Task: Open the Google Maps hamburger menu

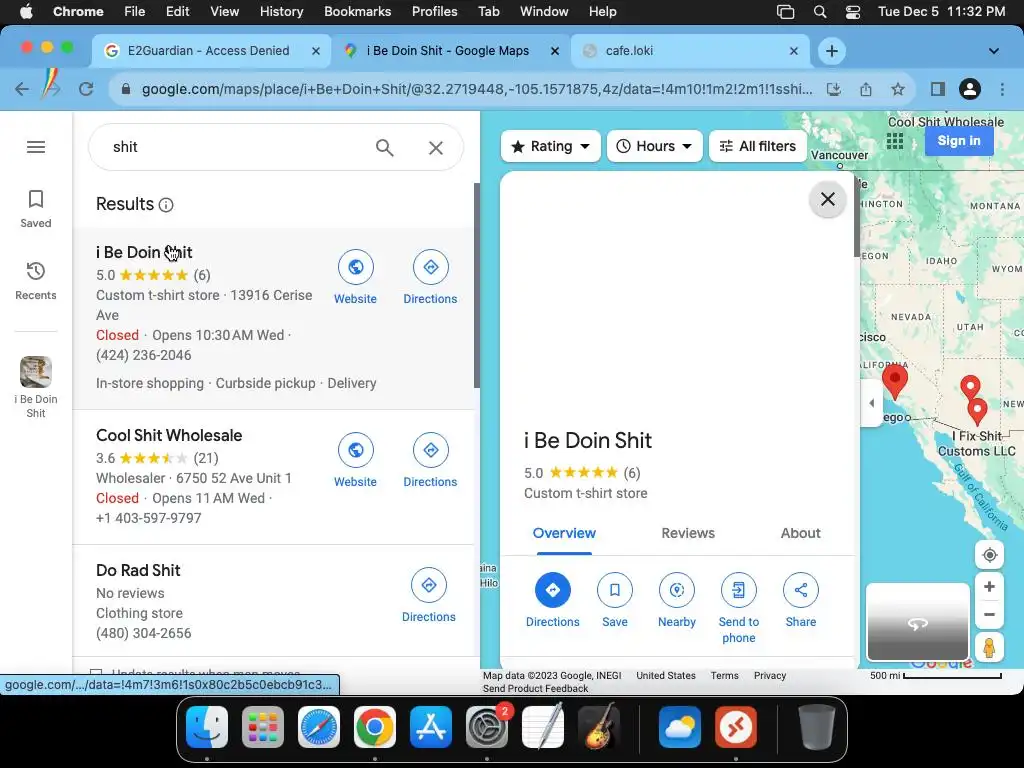Action: pos(36,147)
